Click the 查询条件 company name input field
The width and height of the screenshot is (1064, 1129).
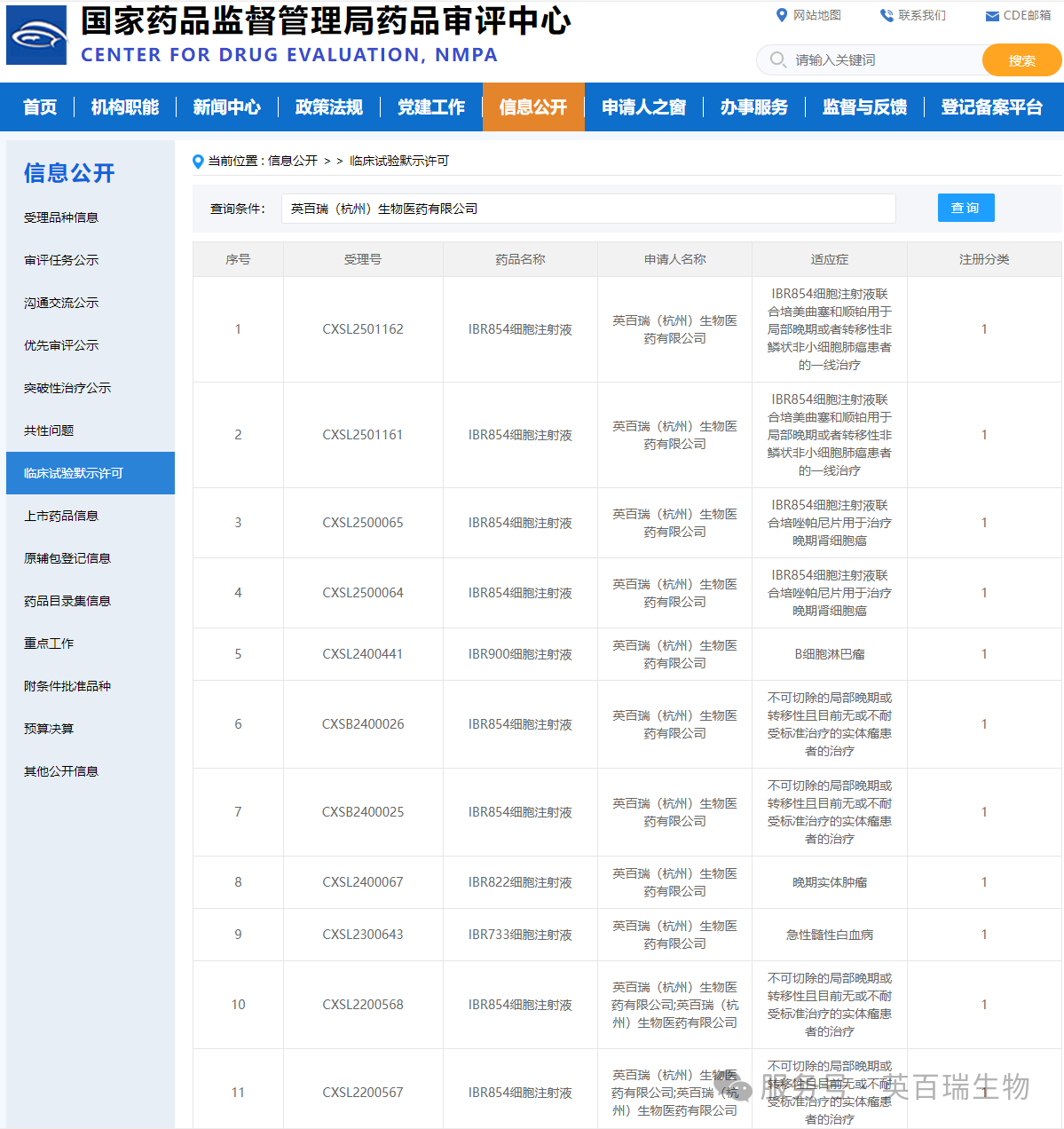click(x=587, y=209)
